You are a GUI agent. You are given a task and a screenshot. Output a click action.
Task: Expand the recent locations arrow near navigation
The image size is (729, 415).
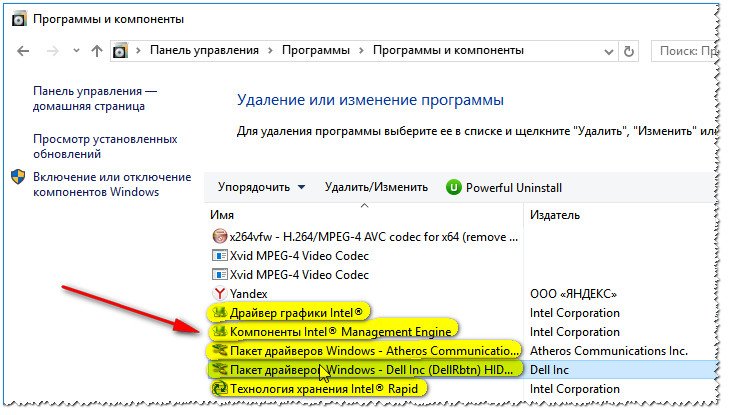pyautogui.click(x=76, y=50)
